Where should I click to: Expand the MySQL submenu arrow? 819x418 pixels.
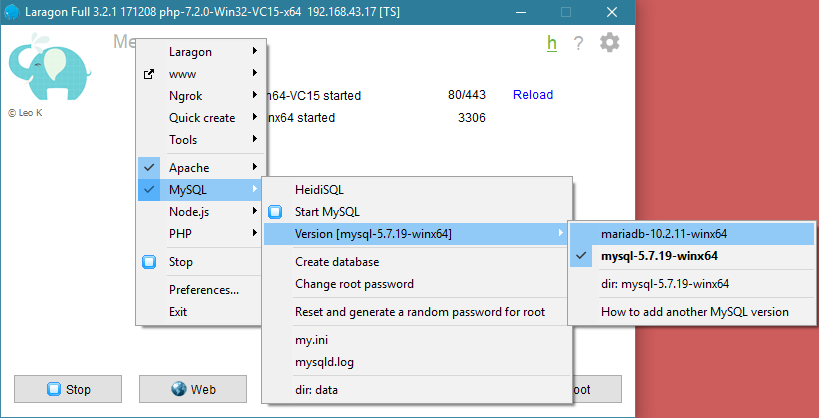[x=254, y=189]
